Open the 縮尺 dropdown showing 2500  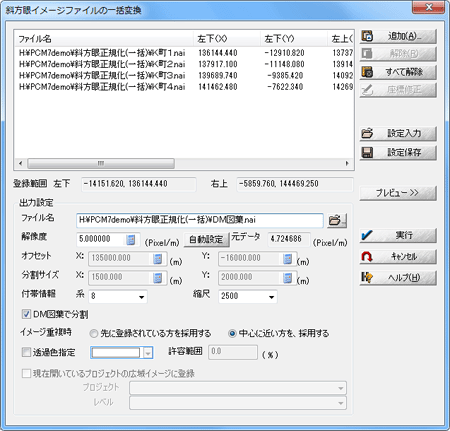pos(248,296)
